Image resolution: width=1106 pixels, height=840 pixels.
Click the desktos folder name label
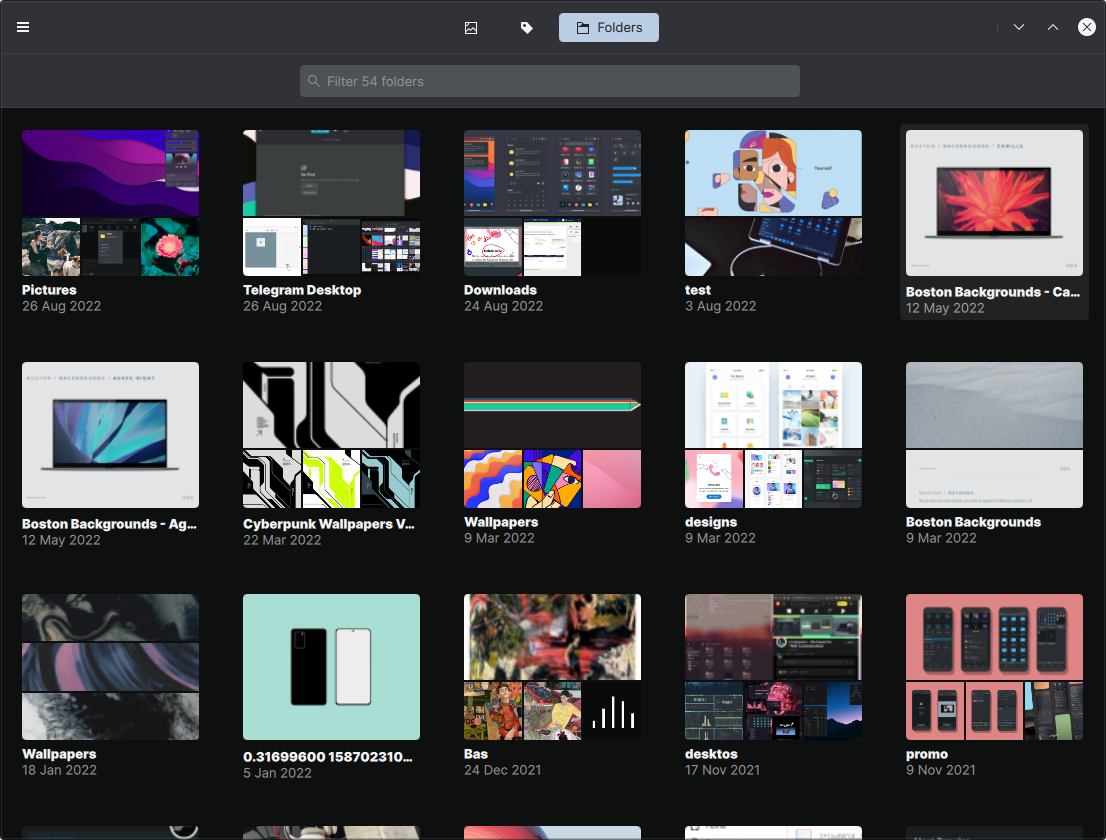(711, 754)
